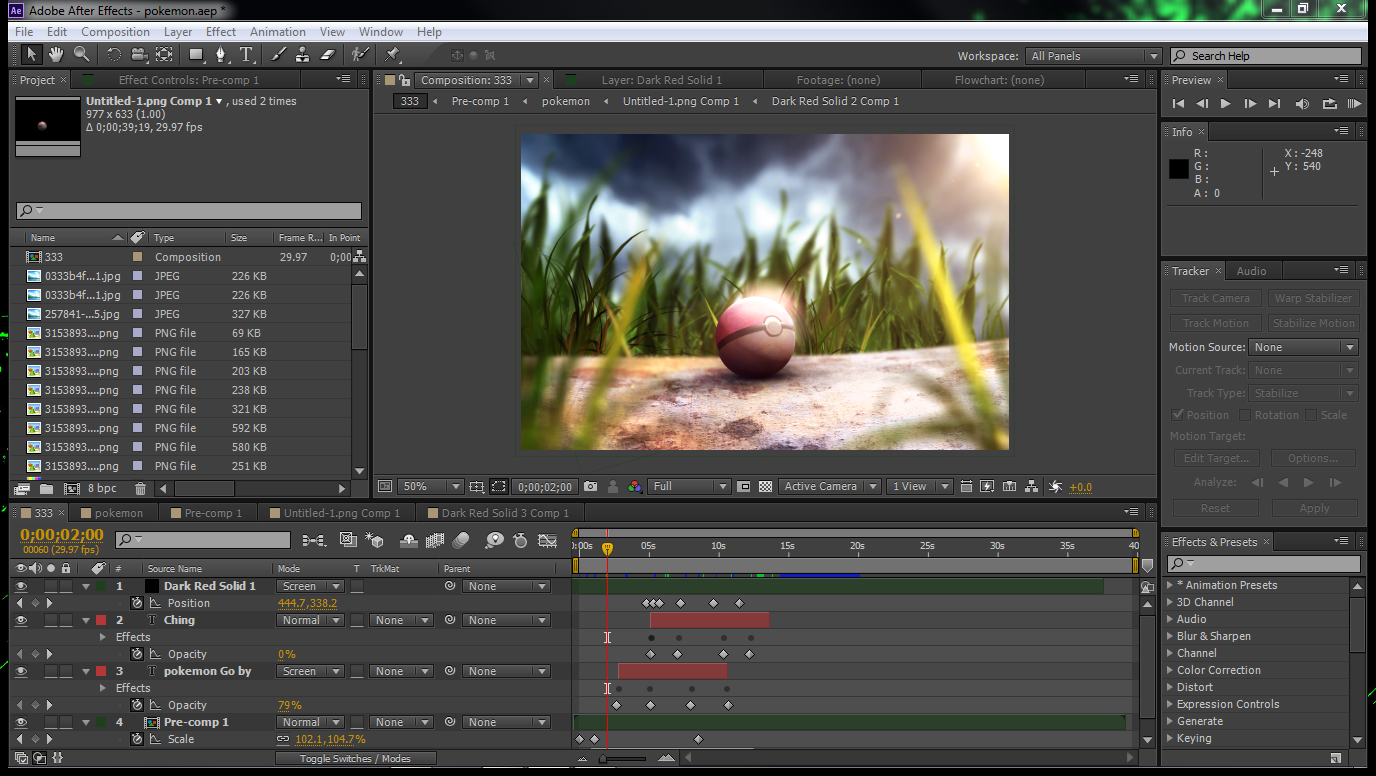Select the Brush tool
The width and height of the screenshot is (1376, 776).
279,55
